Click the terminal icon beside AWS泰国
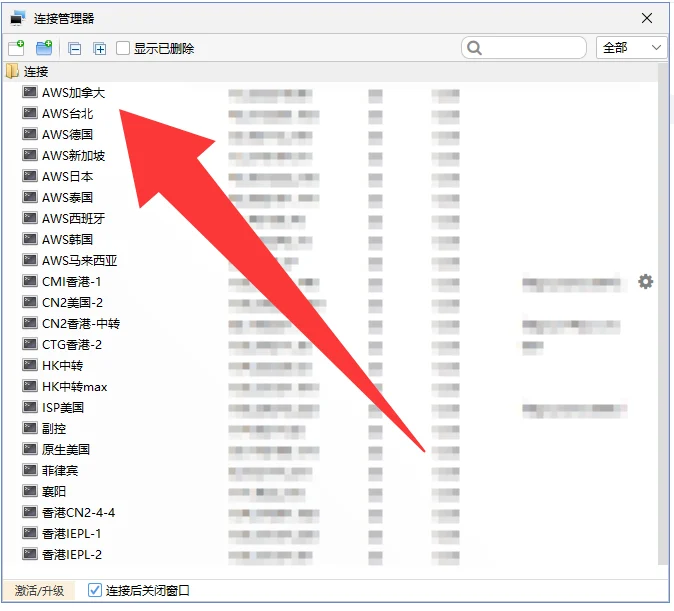 tap(30, 197)
